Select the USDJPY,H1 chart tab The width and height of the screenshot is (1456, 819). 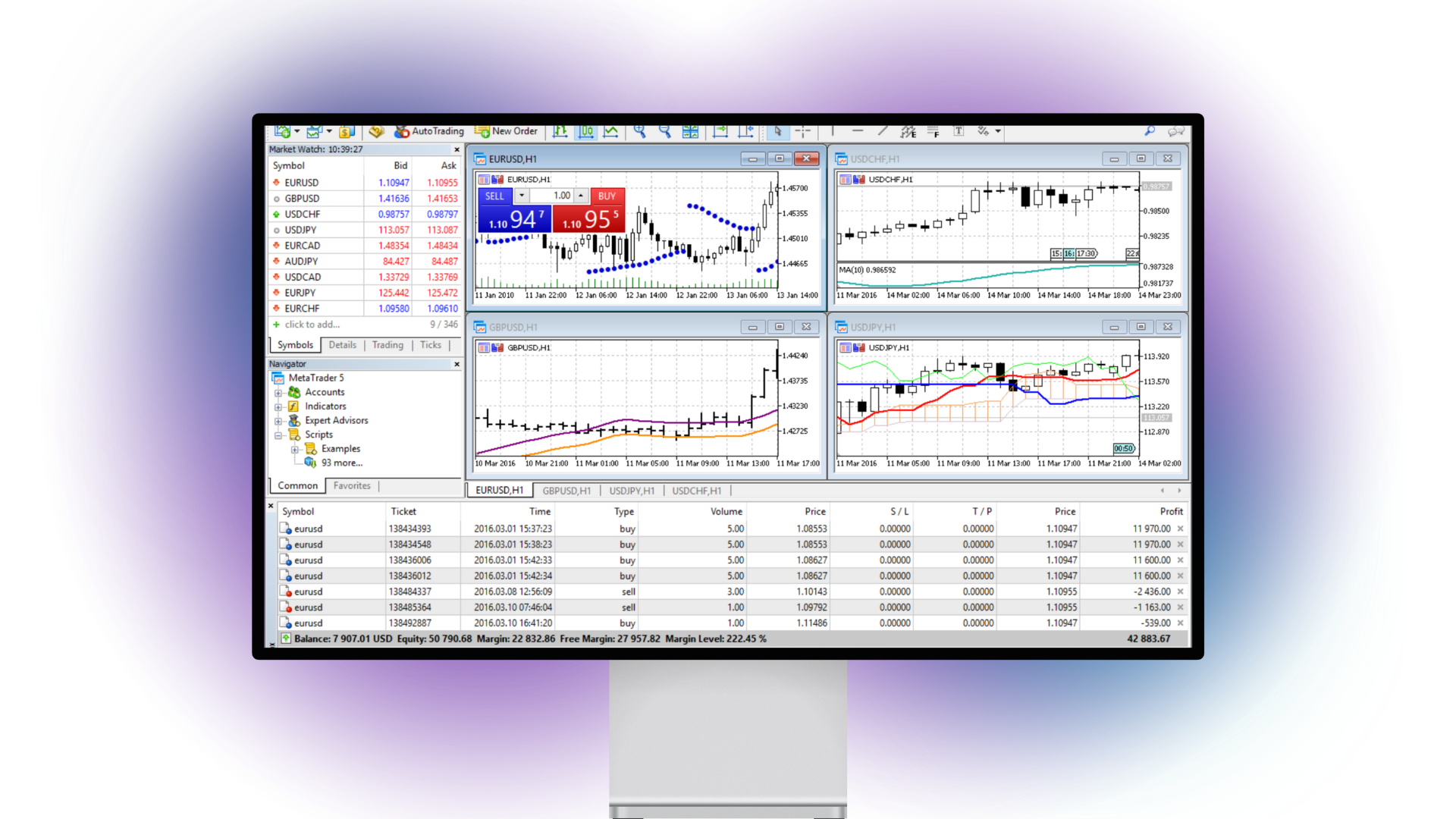coord(632,491)
